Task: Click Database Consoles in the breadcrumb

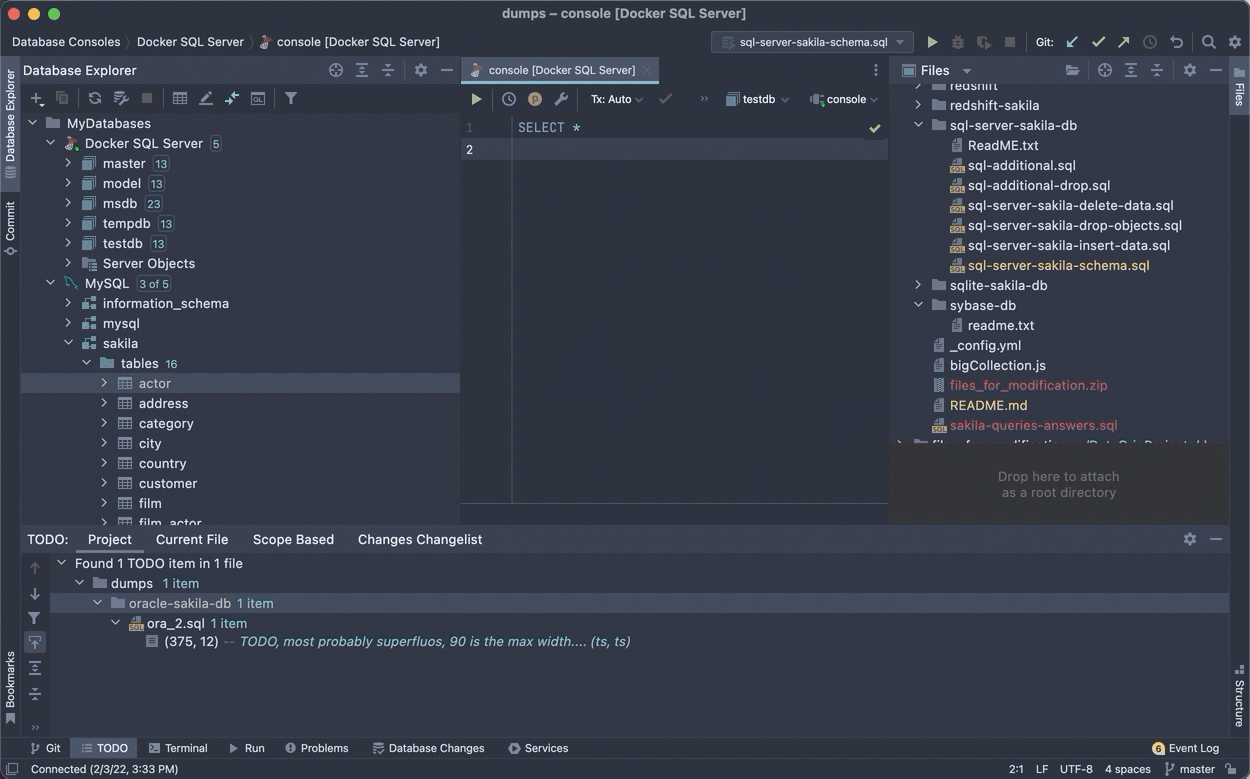Action: 66,42
